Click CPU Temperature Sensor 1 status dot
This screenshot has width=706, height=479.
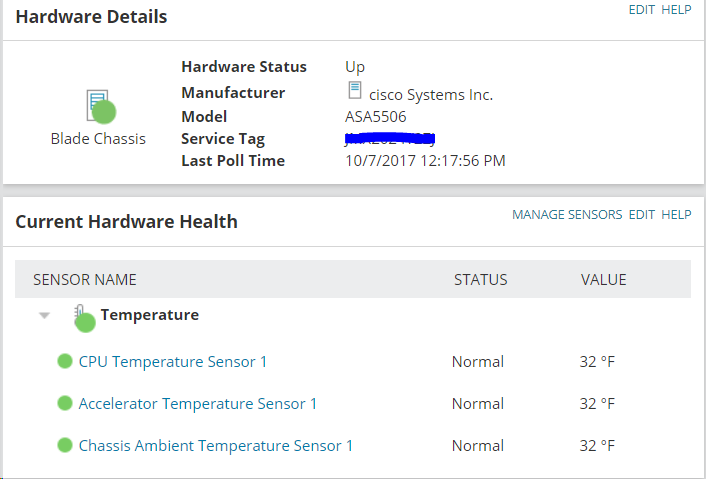tap(65, 361)
